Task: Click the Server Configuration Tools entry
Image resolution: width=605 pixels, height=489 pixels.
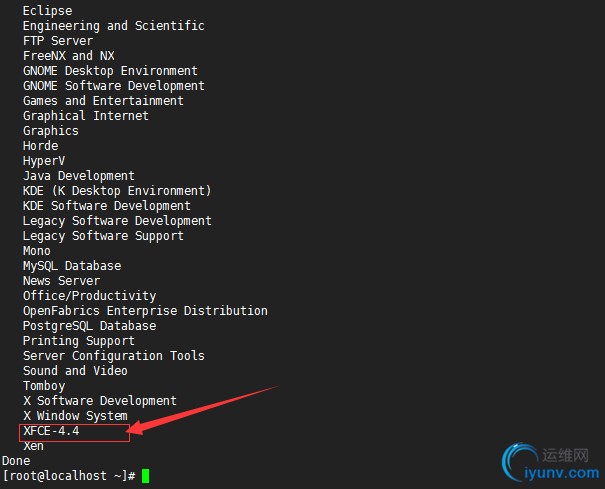Action: (x=114, y=356)
